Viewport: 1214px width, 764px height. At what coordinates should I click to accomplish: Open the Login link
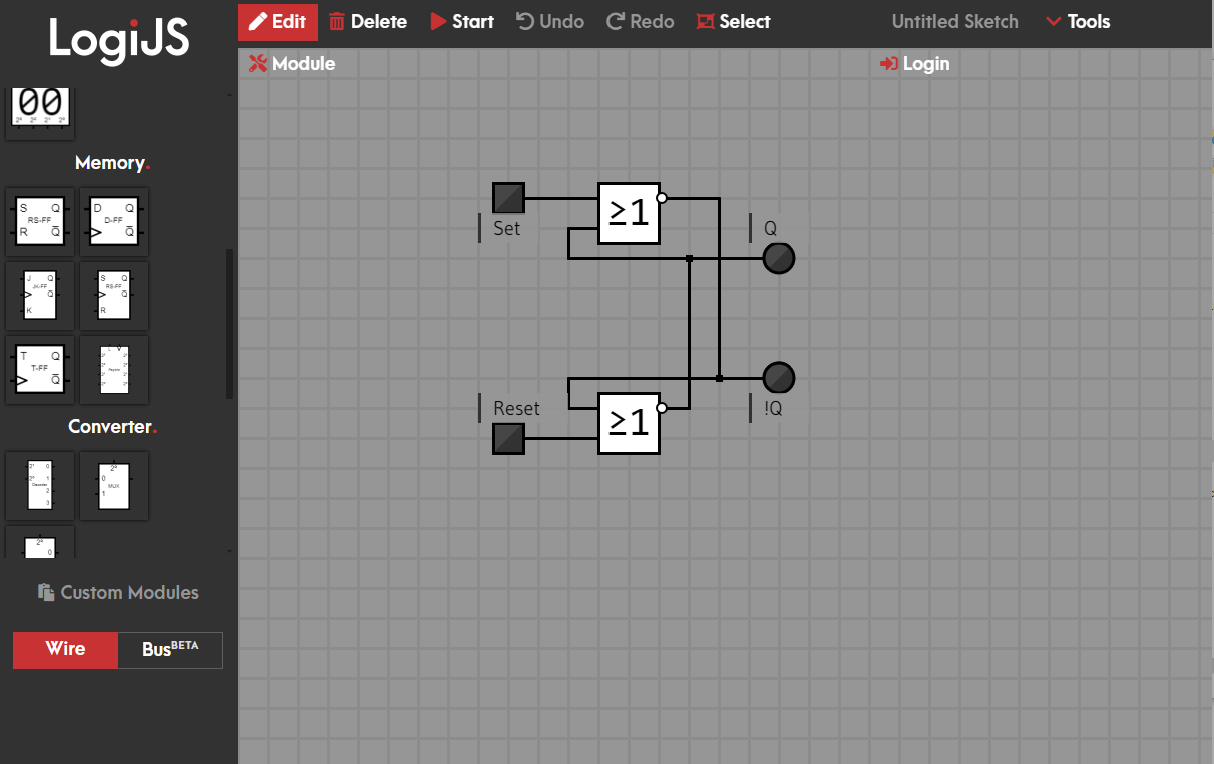click(915, 63)
